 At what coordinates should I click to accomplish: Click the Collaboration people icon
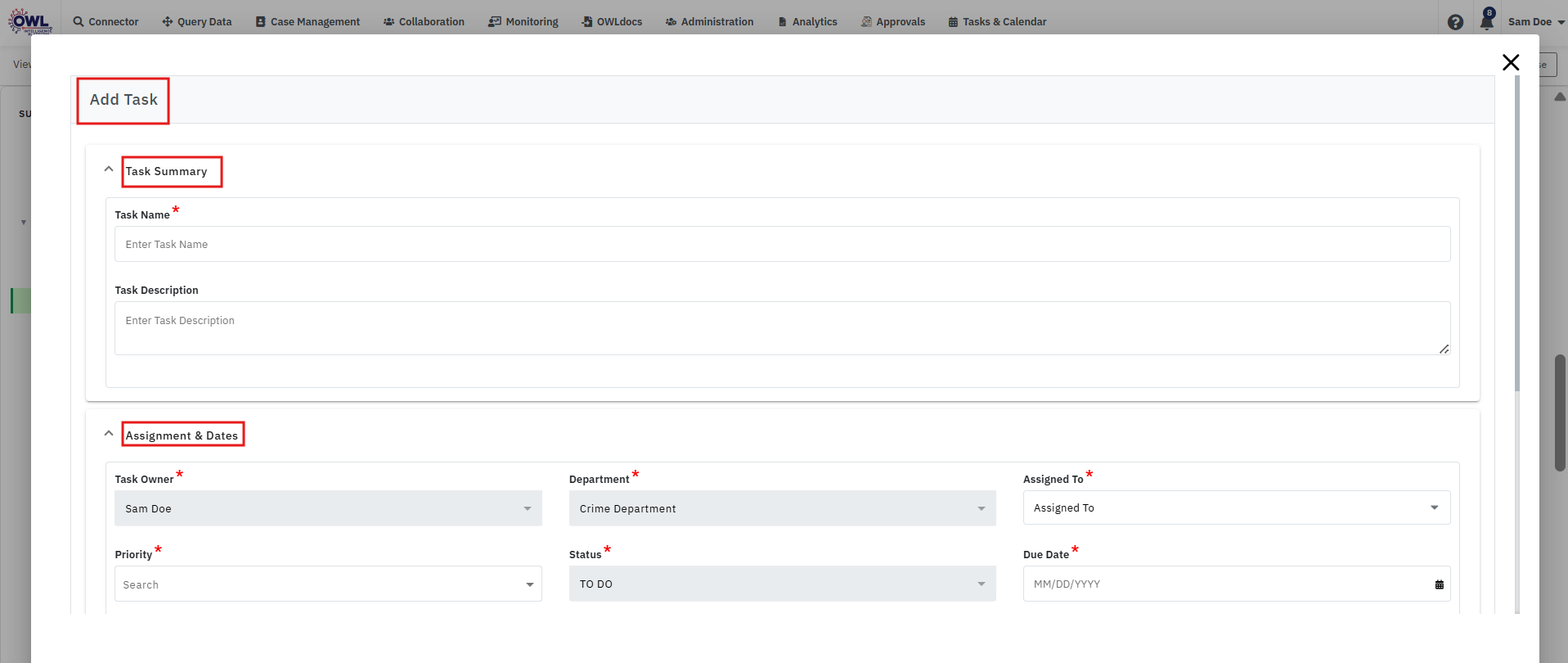(x=389, y=21)
